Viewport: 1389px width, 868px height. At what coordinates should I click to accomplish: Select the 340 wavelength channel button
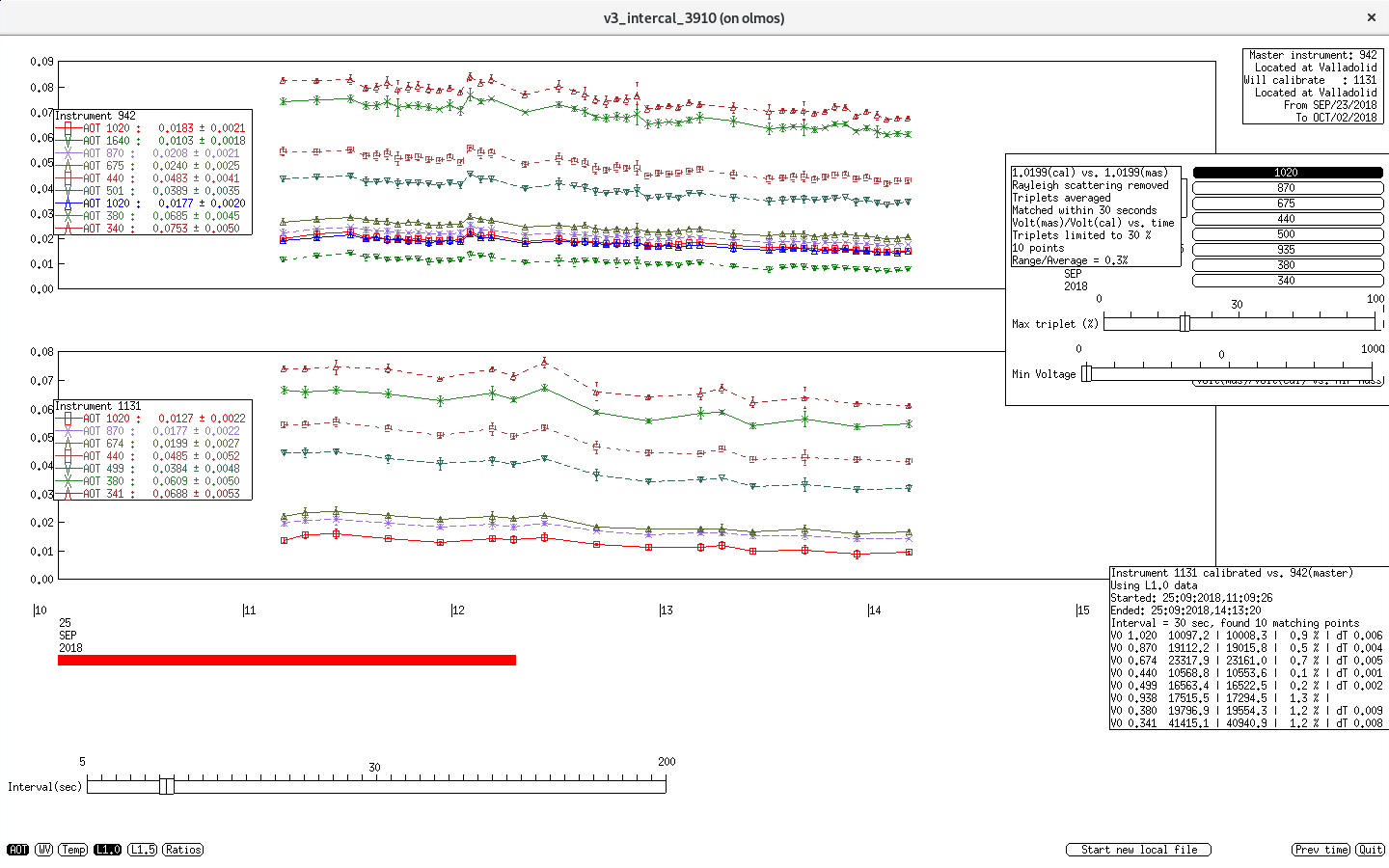(x=1288, y=281)
